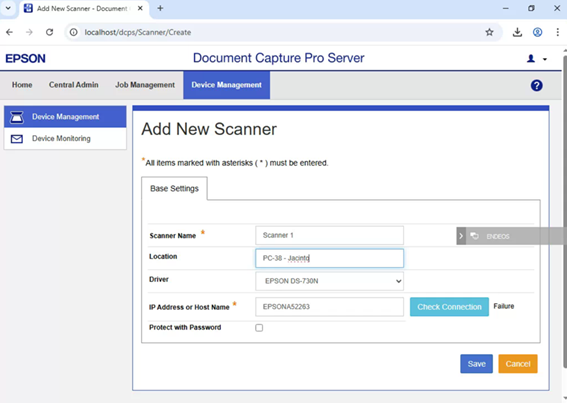The height and width of the screenshot is (403, 567).
Task: Focus the Scanner Name input field
Action: click(329, 236)
